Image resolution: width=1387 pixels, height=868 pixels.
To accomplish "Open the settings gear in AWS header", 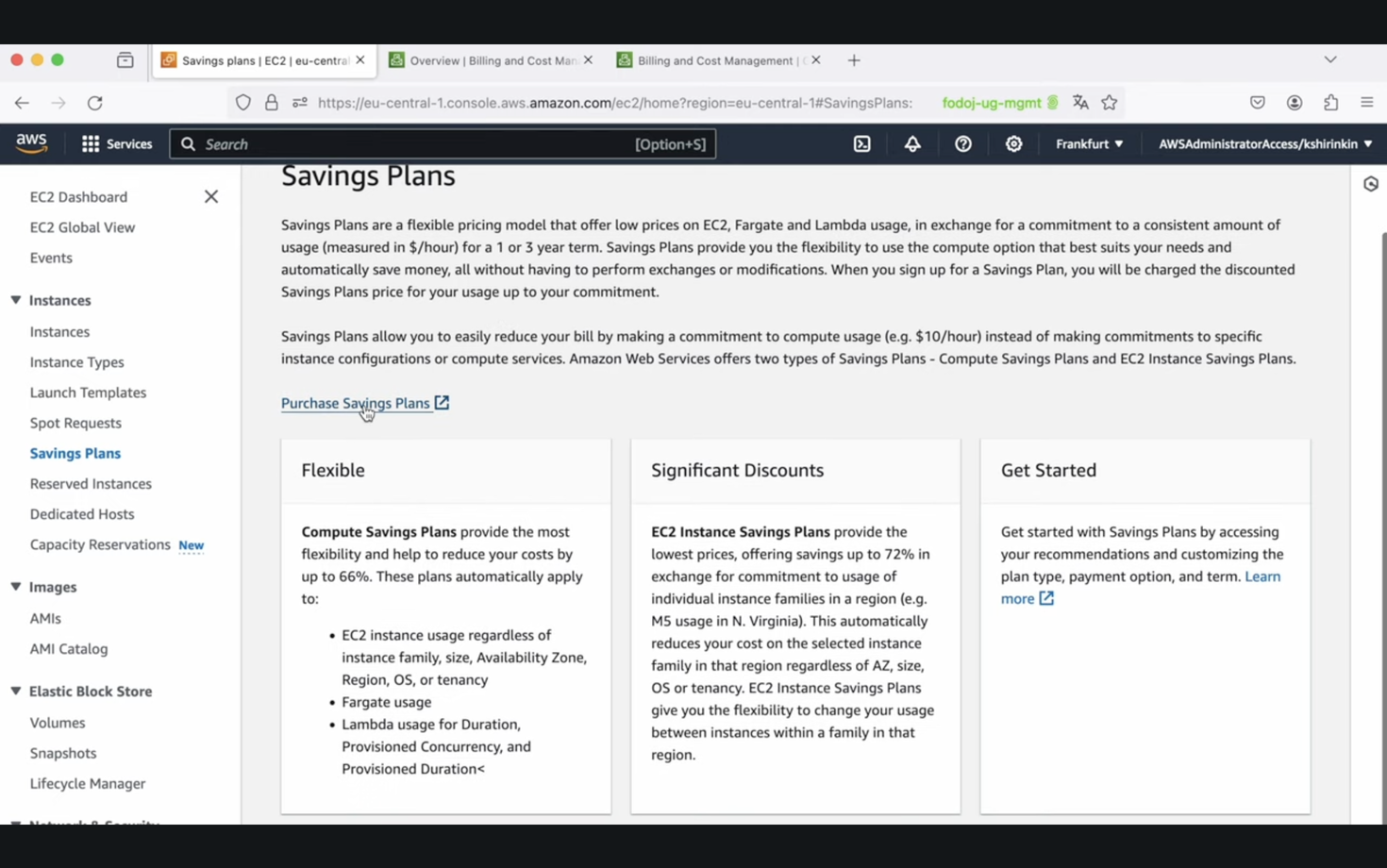I will point(1013,144).
